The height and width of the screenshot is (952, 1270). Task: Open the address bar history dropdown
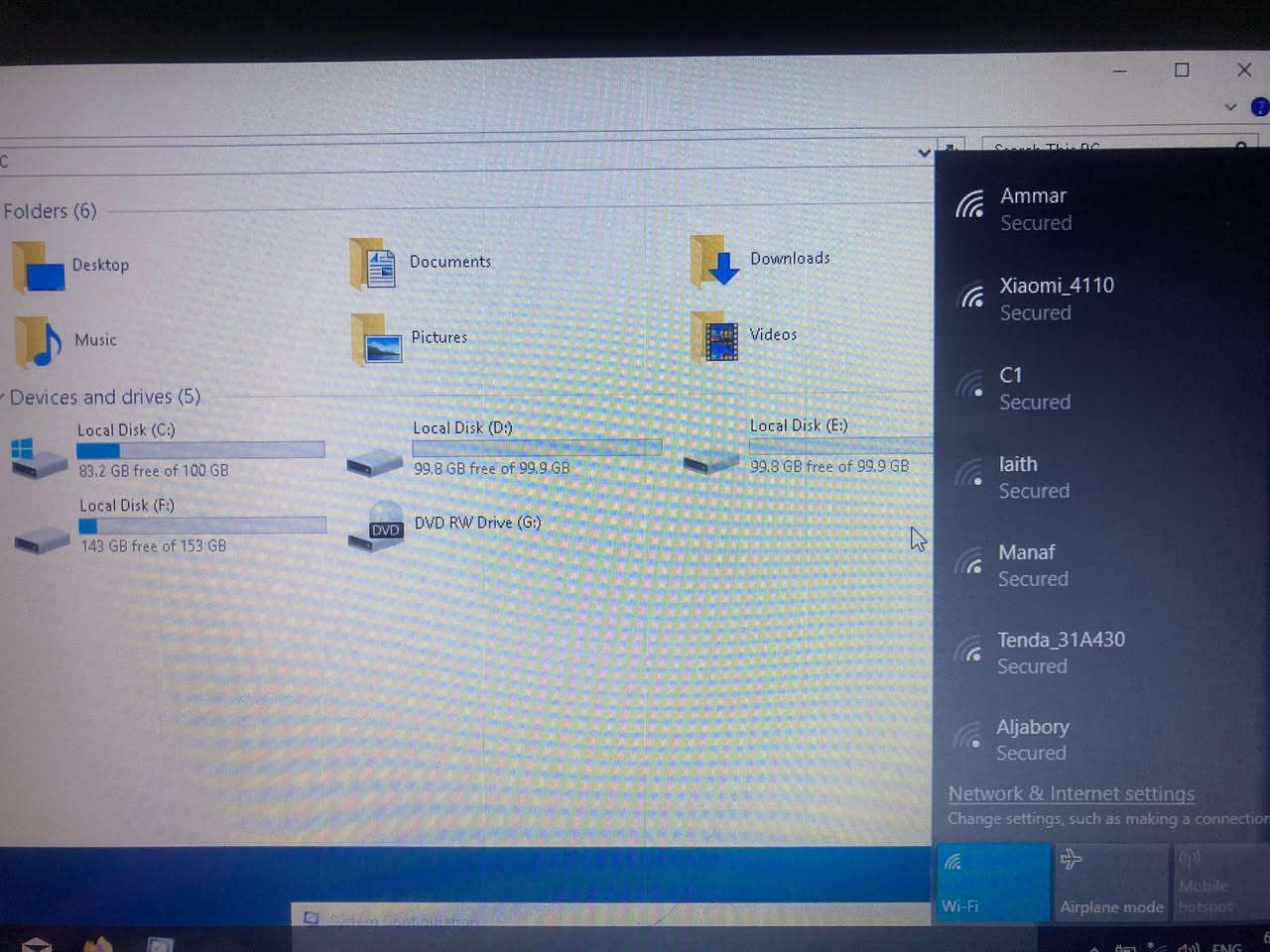[924, 153]
